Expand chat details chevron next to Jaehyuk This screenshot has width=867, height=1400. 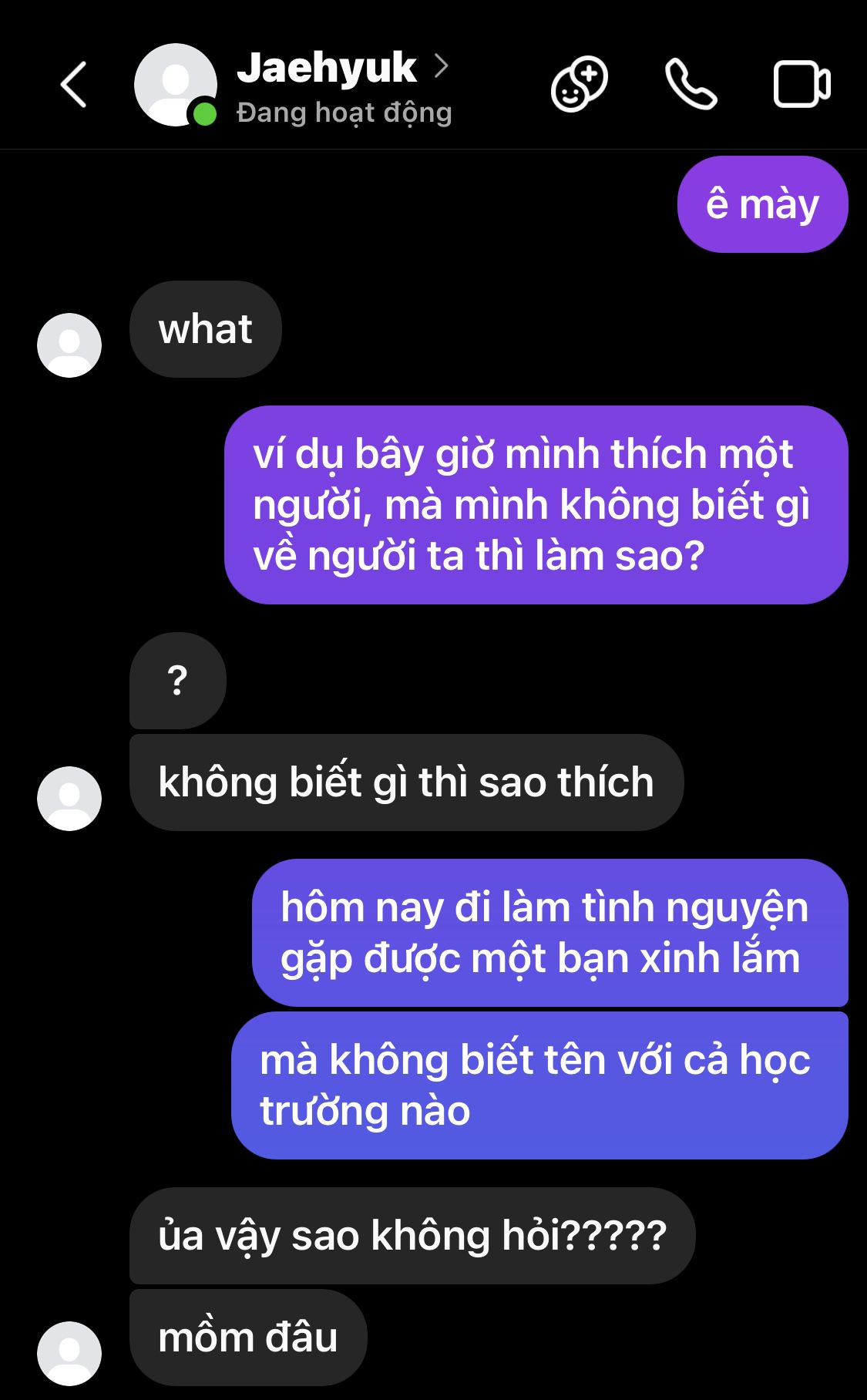441,66
